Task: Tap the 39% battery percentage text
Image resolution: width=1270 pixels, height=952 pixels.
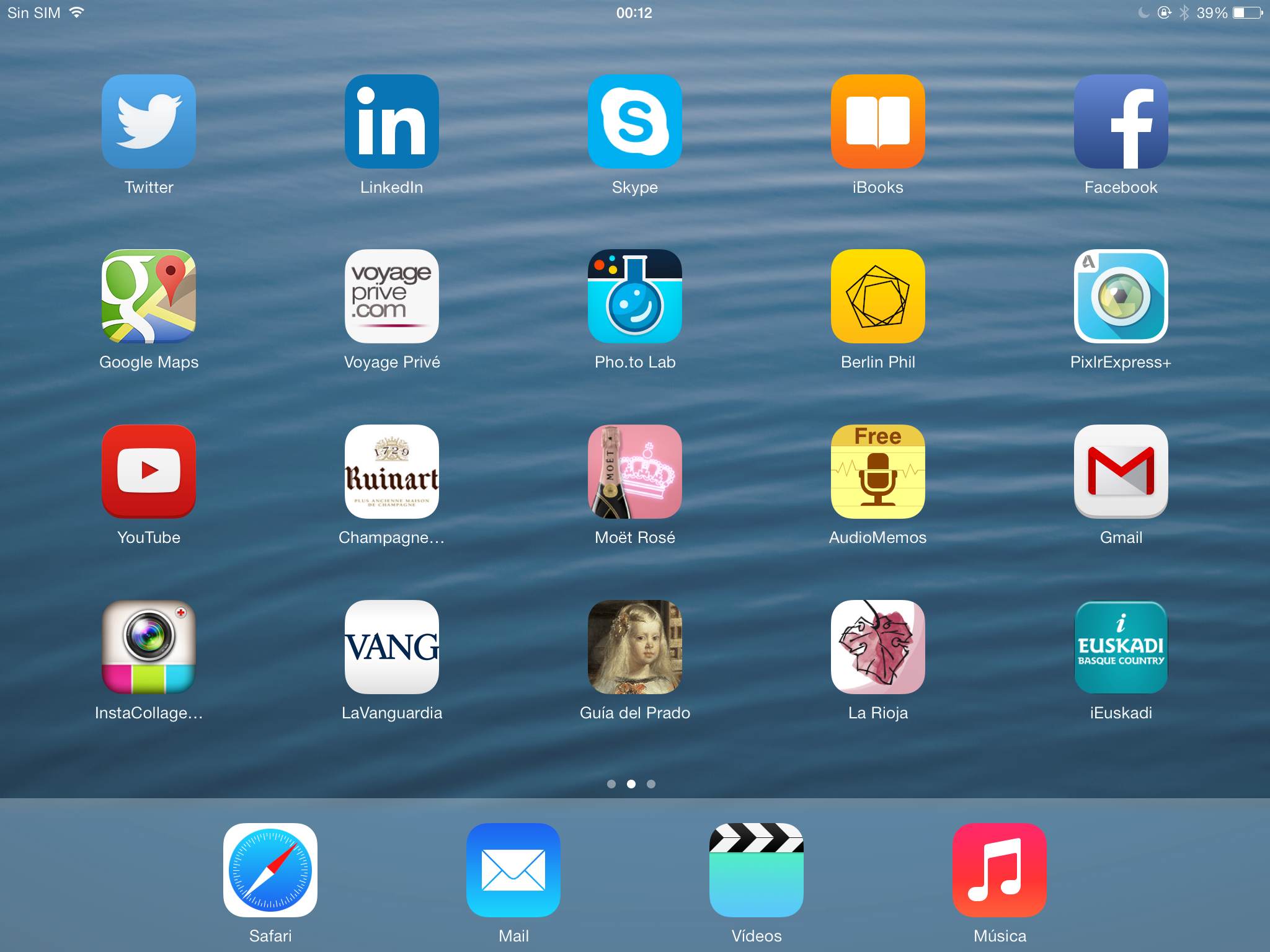Action: pos(1212,13)
